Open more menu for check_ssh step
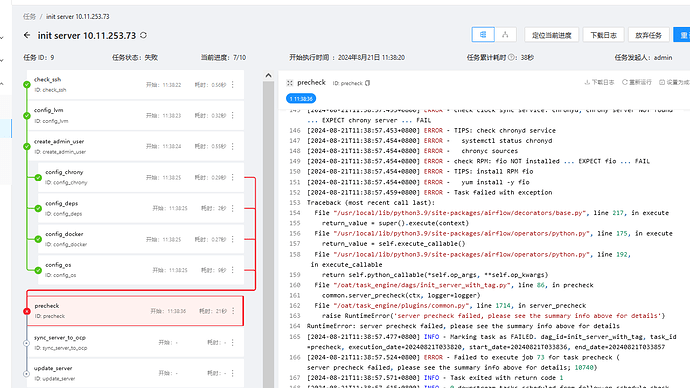Viewport: 690px width, 388px height. click(233, 84)
